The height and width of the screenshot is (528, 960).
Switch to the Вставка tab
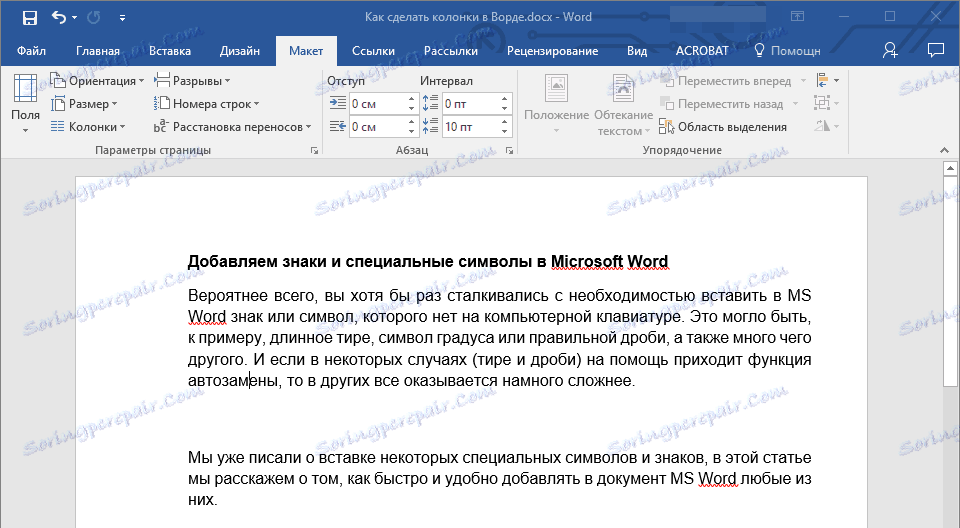[170, 51]
